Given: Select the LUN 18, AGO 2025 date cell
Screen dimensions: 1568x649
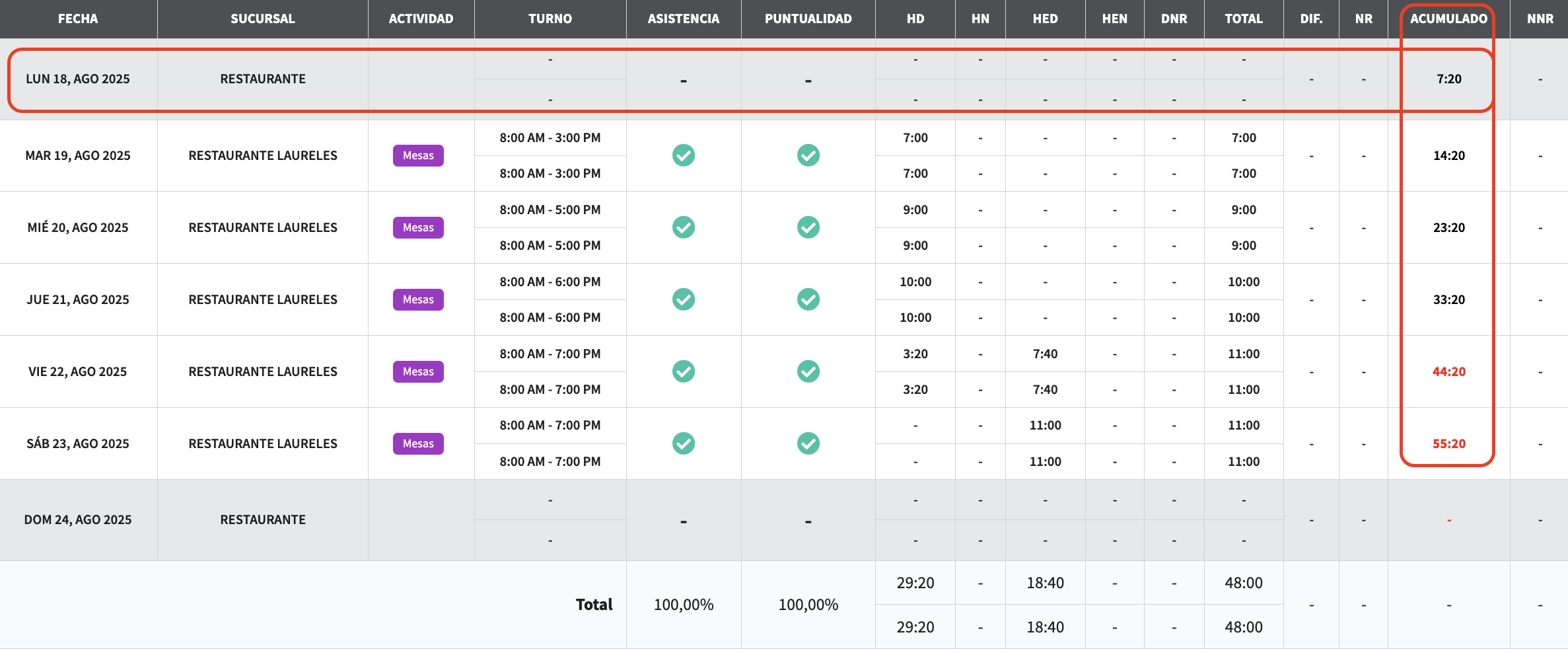Looking at the screenshot, I should click(78, 79).
